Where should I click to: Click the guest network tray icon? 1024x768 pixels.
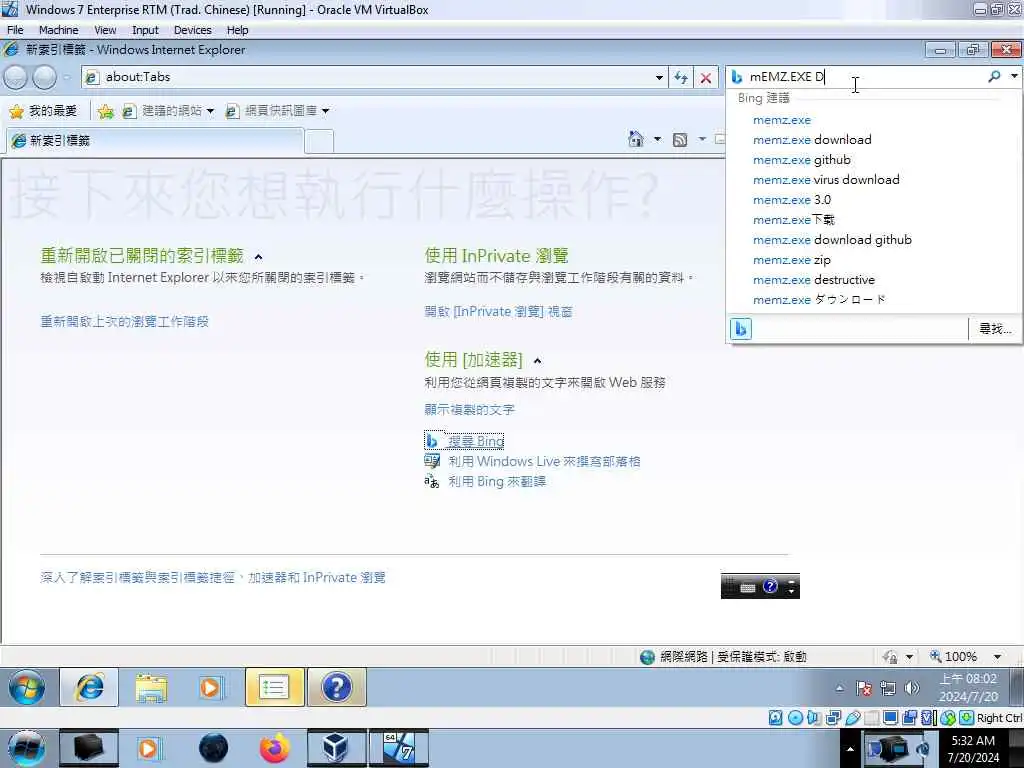point(888,688)
